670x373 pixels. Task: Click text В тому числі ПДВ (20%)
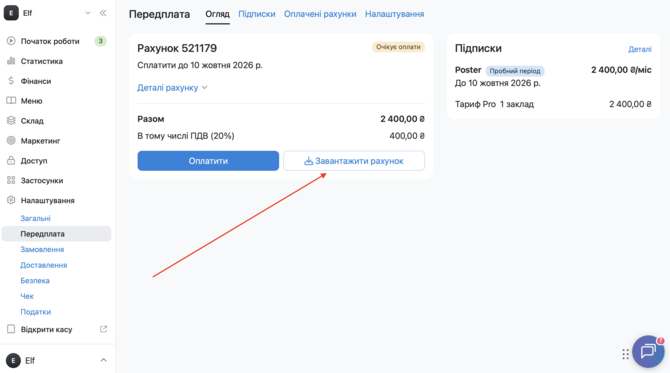pos(186,136)
